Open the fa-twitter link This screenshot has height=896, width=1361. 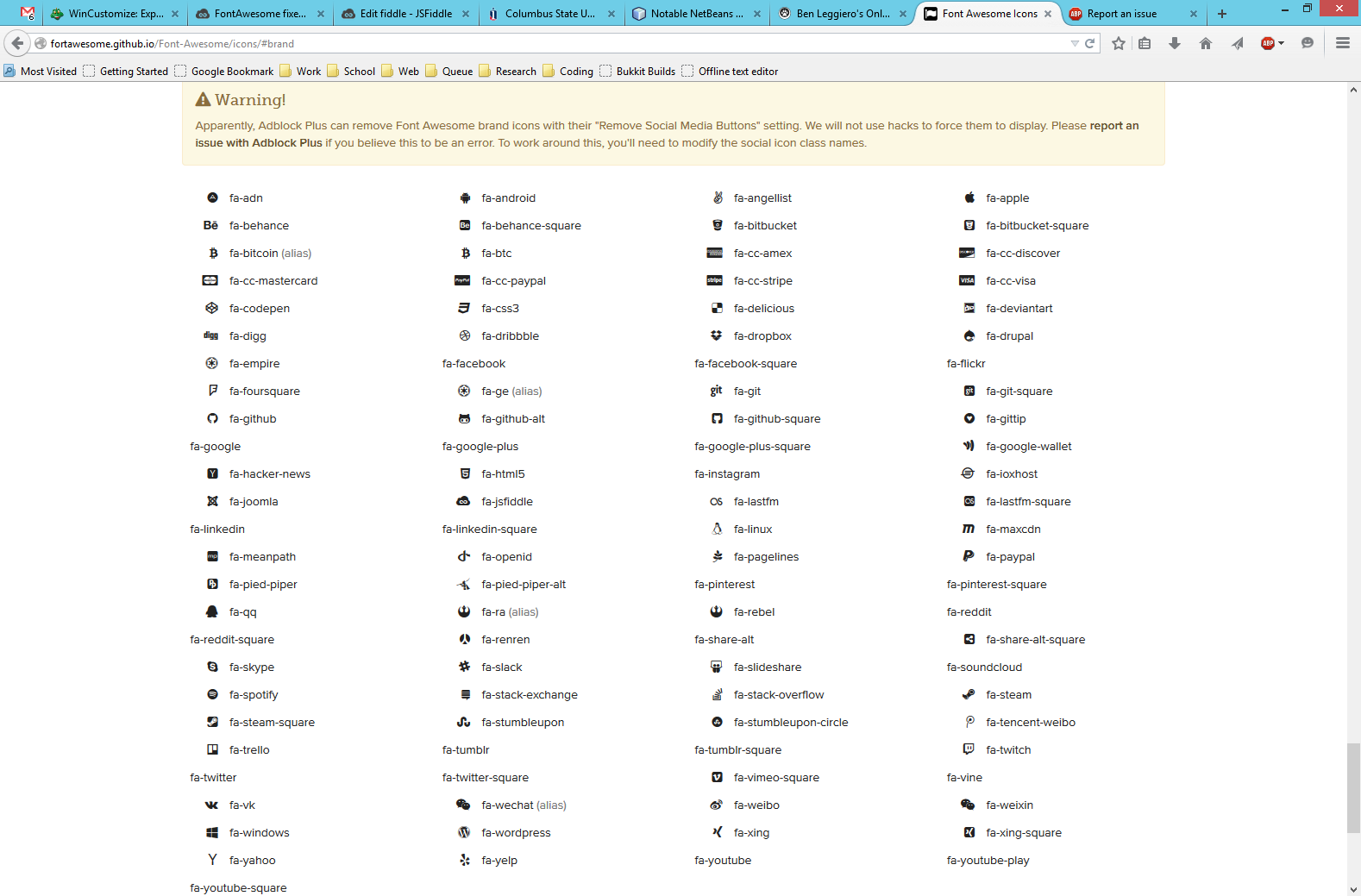tap(213, 777)
